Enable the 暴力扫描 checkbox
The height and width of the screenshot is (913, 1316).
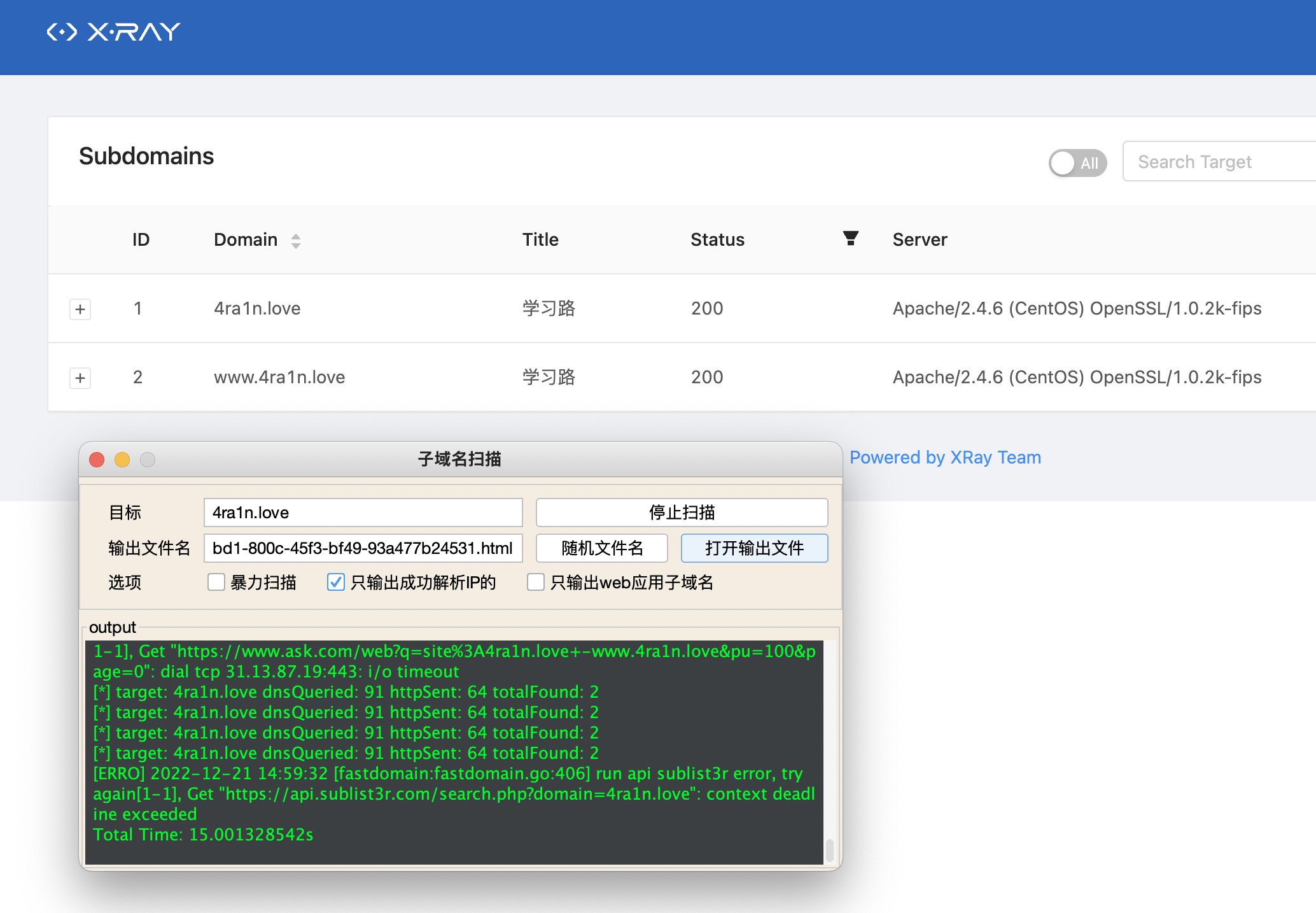(216, 583)
